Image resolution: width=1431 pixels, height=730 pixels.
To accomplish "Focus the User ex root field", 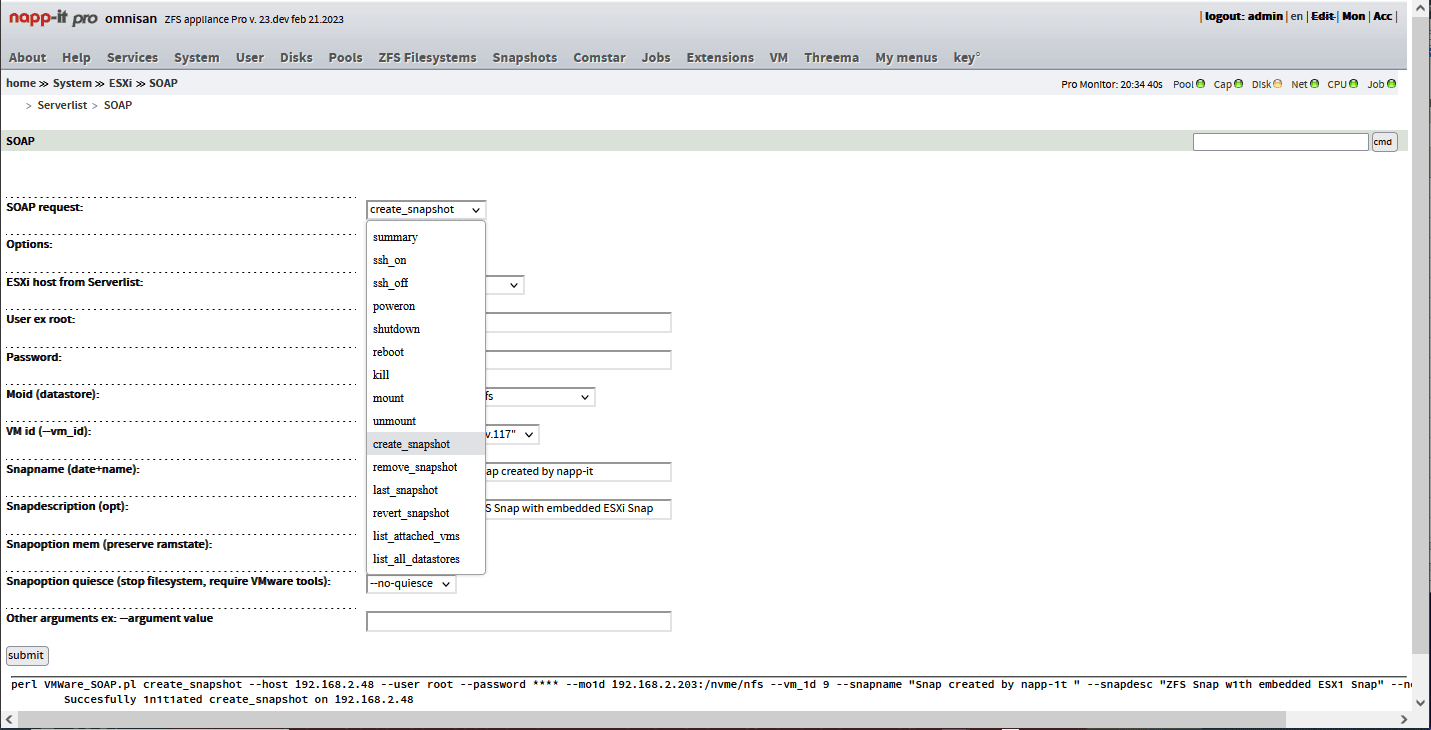I will tap(578, 322).
